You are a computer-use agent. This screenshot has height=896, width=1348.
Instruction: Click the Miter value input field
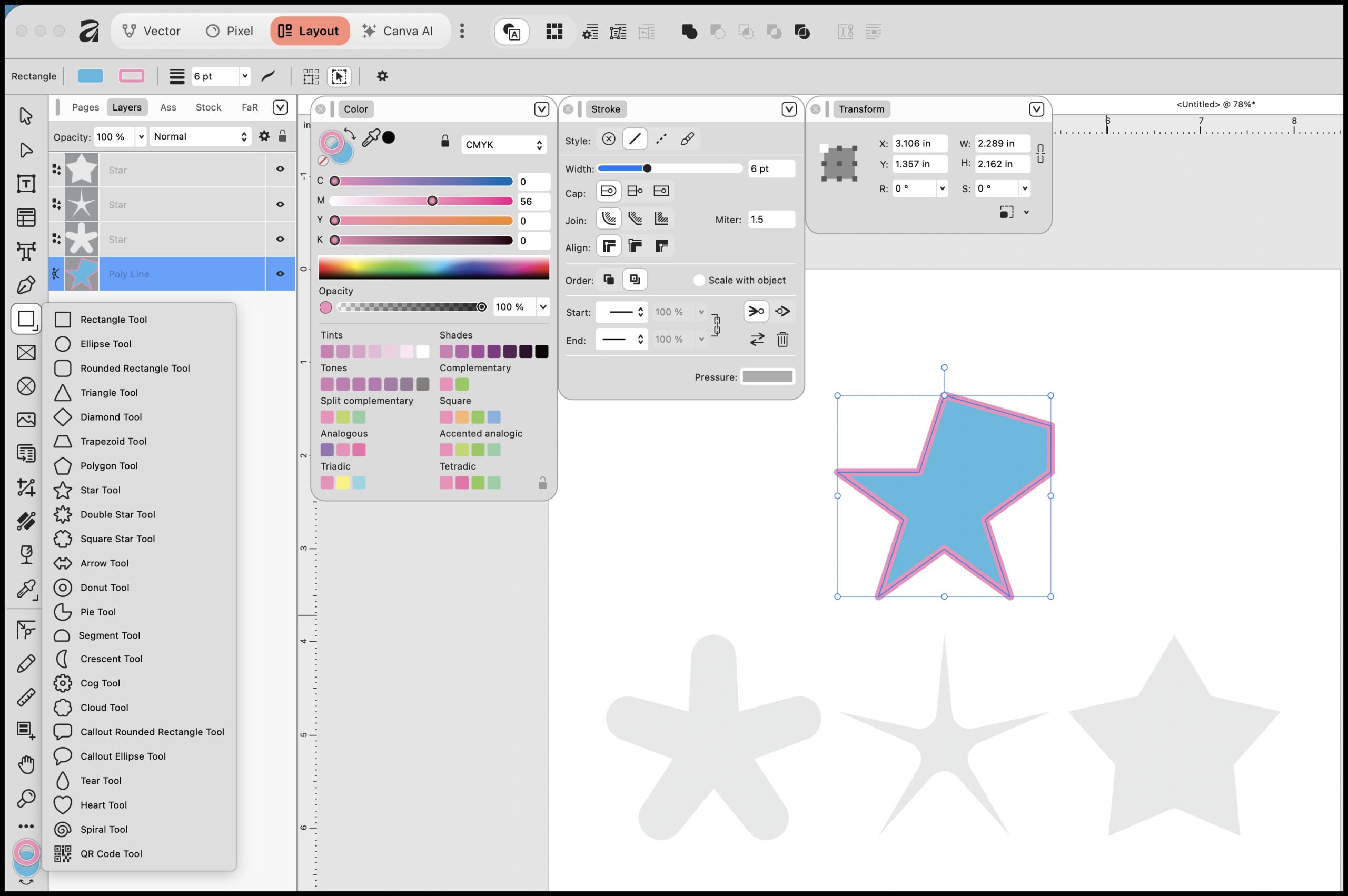pos(770,220)
